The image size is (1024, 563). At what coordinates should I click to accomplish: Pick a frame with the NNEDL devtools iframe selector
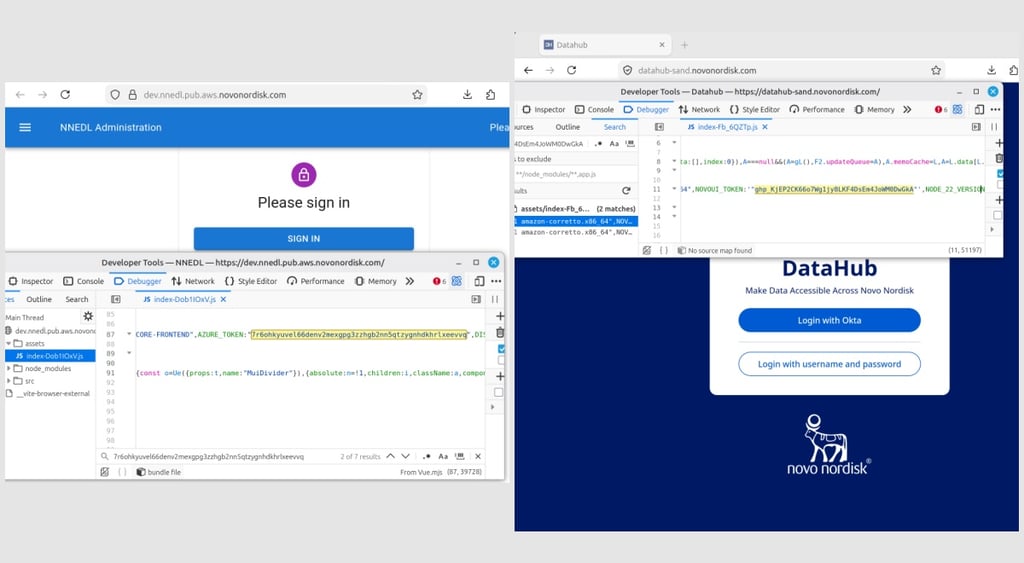(x=457, y=281)
